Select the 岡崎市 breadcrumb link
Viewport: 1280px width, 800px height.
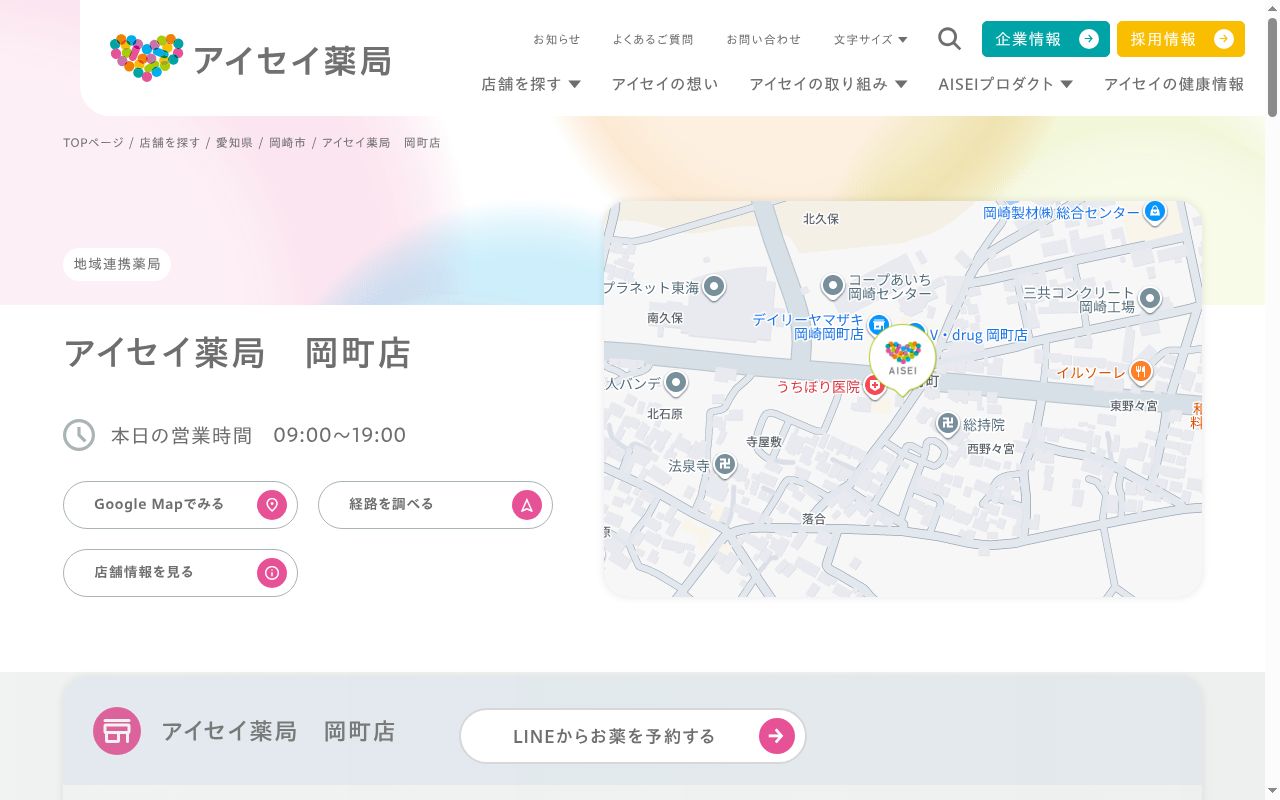pos(287,143)
